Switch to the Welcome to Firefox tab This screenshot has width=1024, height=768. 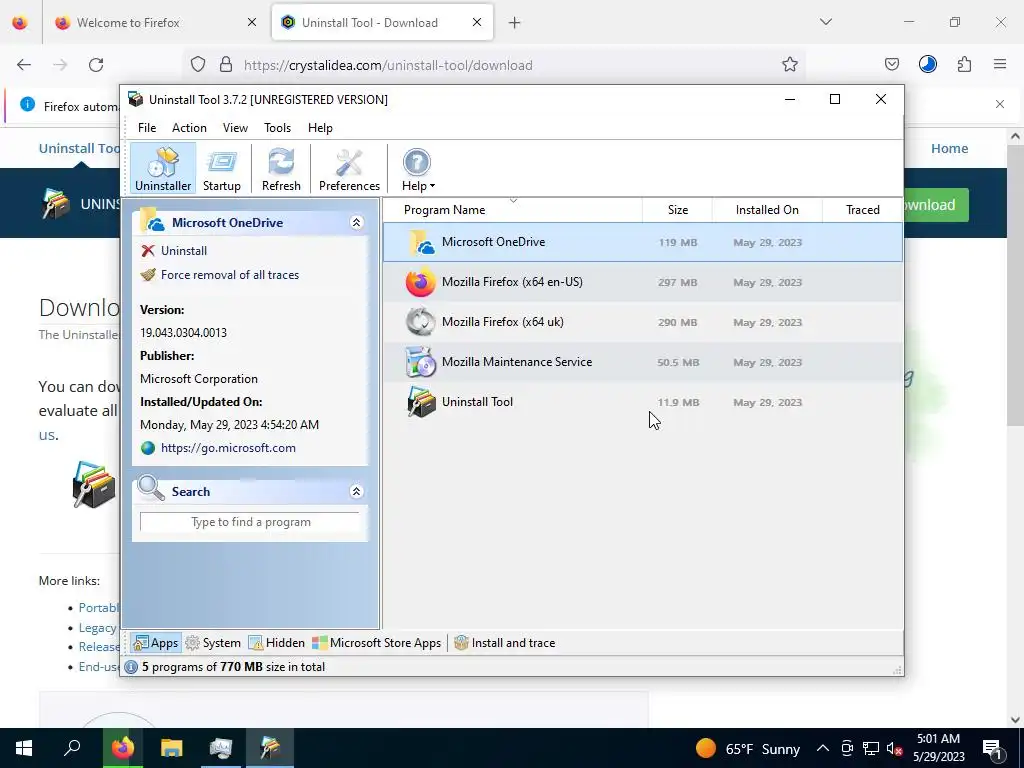click(155, 23)
